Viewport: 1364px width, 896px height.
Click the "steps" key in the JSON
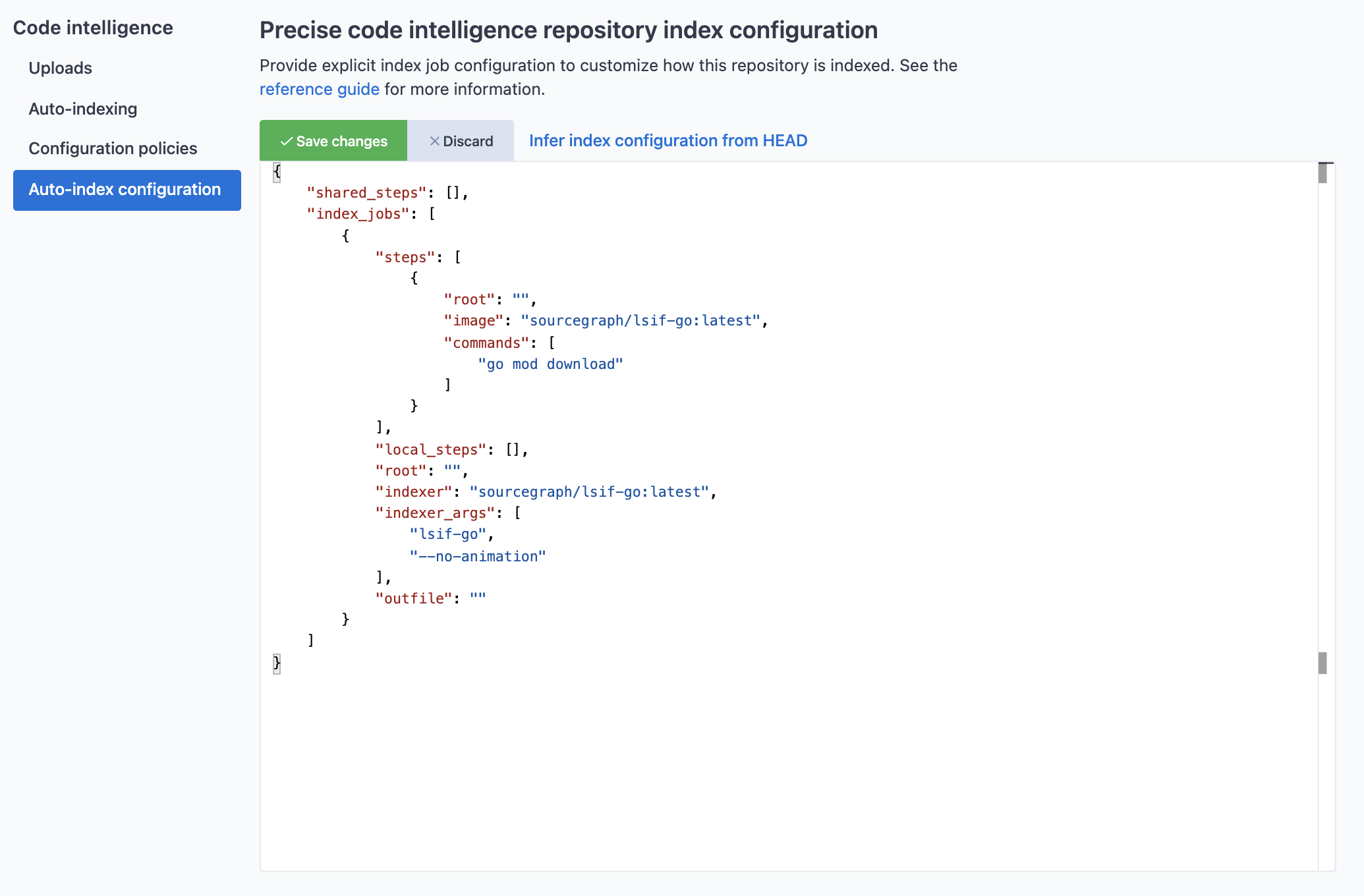[405, 258]
